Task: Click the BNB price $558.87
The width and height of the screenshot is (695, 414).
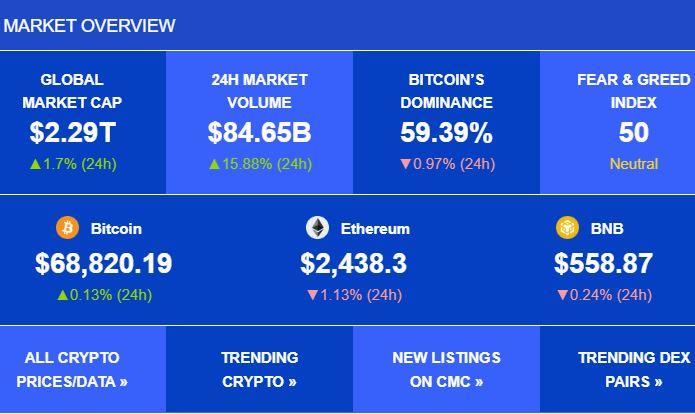Action: click(604, 264)
